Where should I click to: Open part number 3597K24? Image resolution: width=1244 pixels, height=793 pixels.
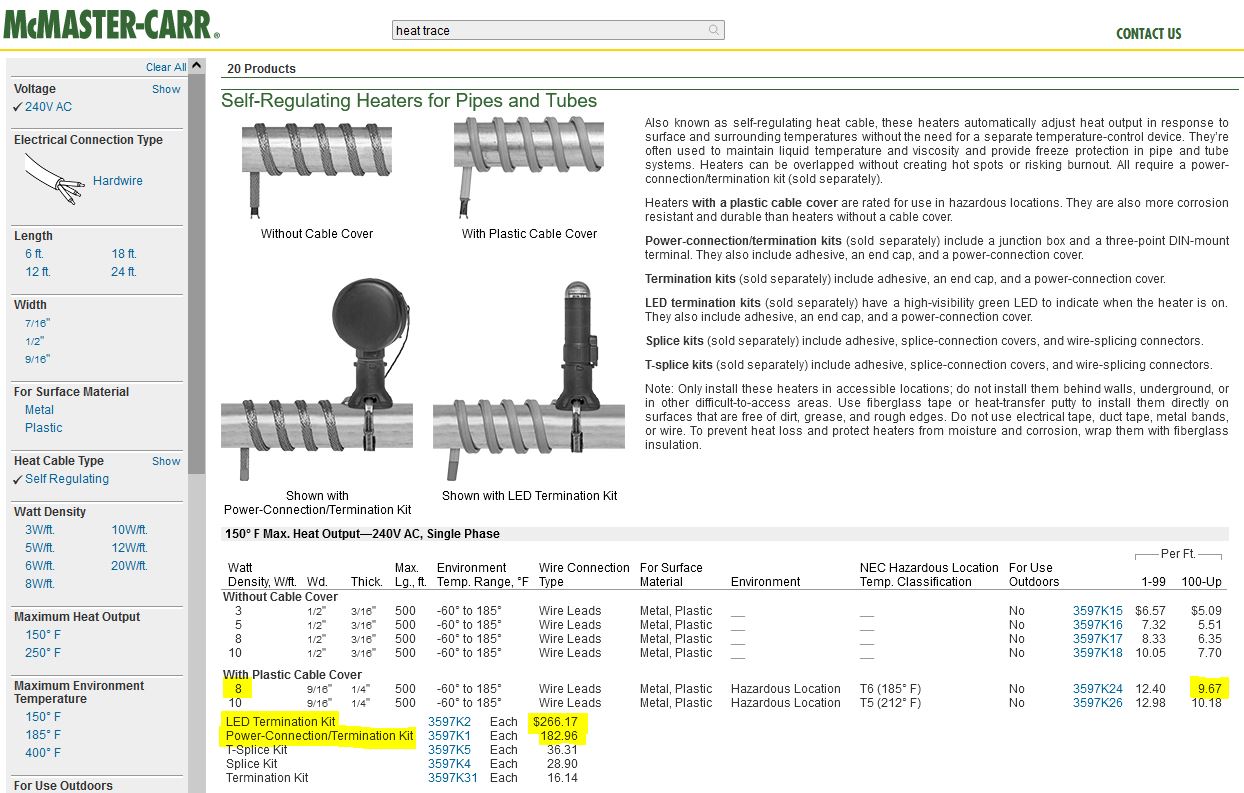pyautogui.click(x=1097, y=689)
